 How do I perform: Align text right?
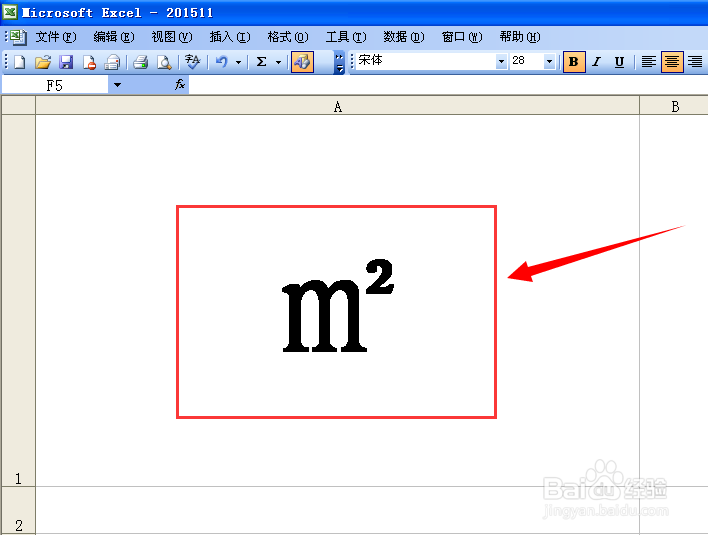pos(695,62)
